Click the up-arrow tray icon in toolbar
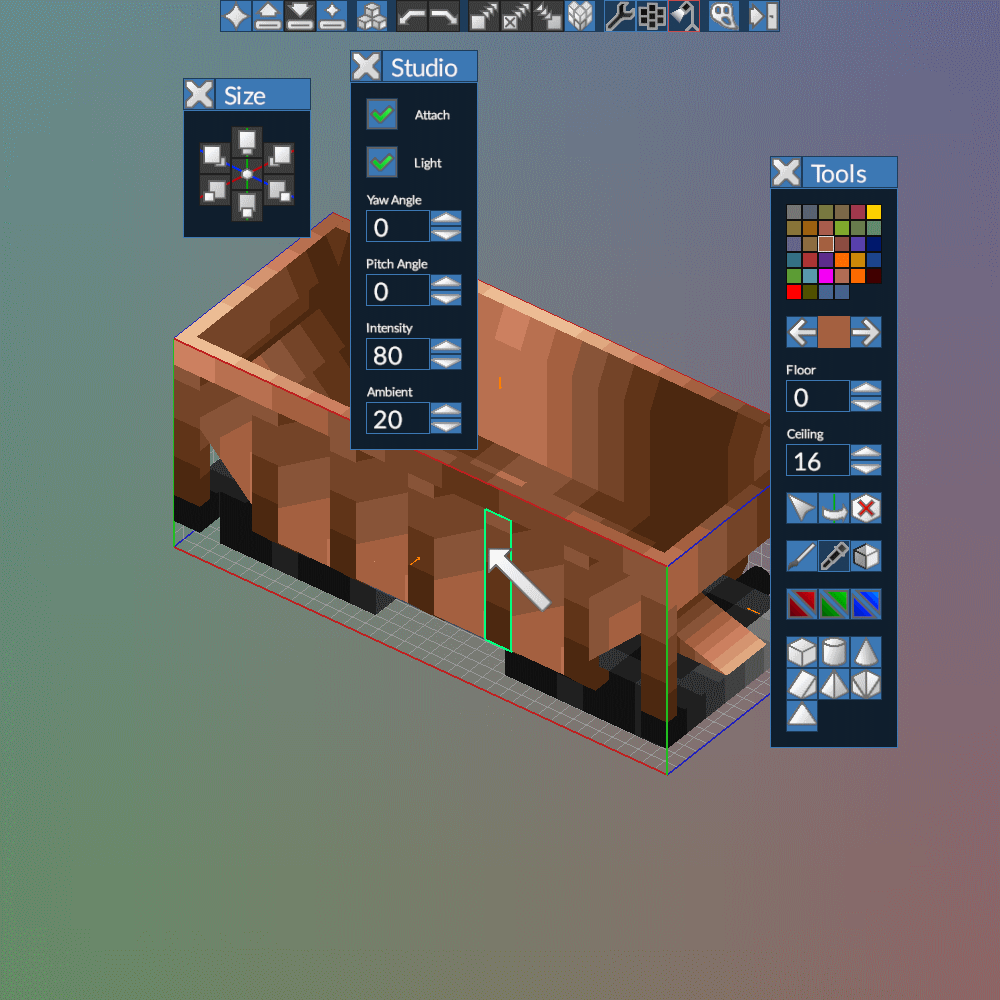The image size is (1000, 1000). [x=268, y=16]
